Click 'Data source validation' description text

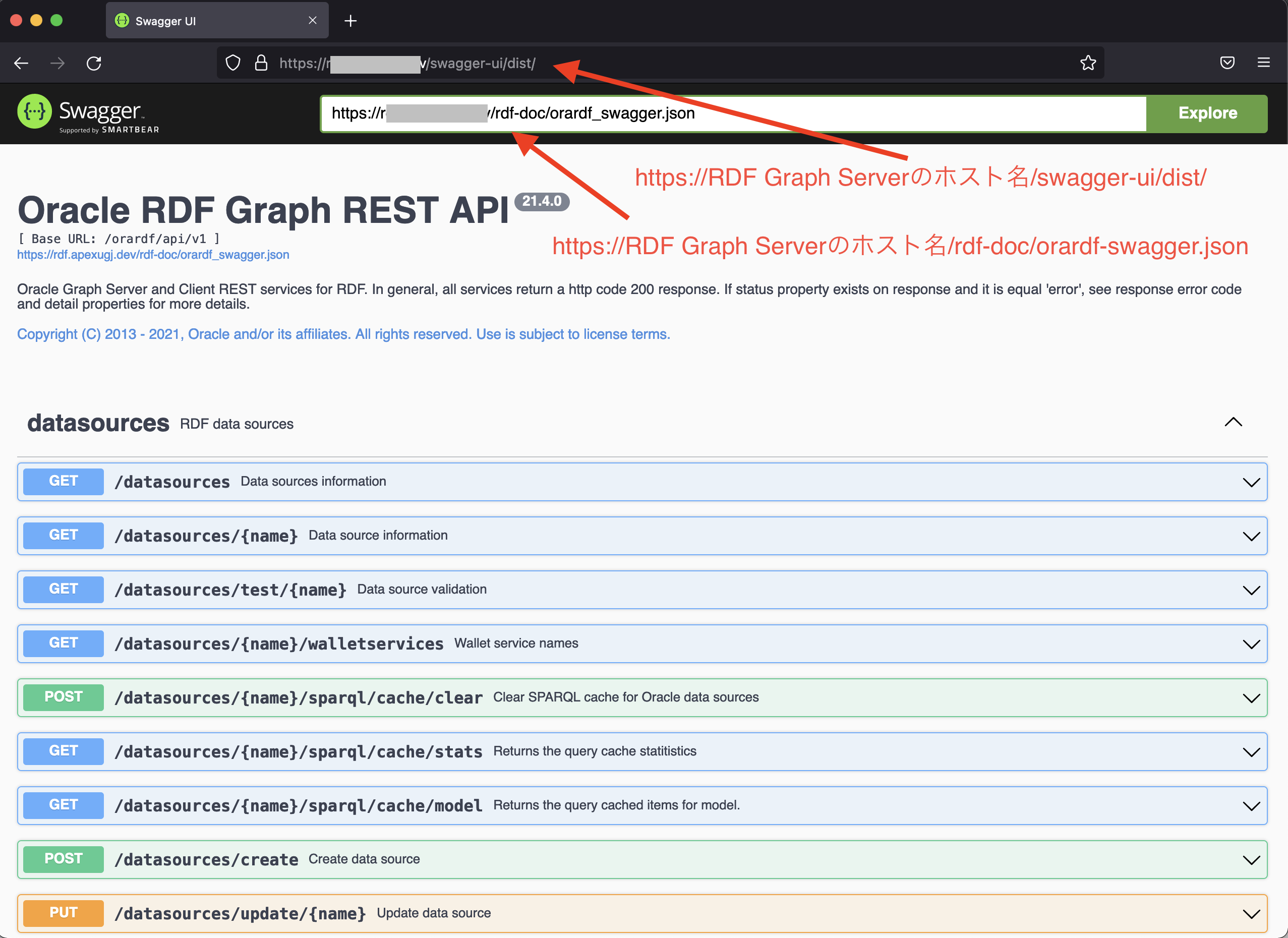422,590
